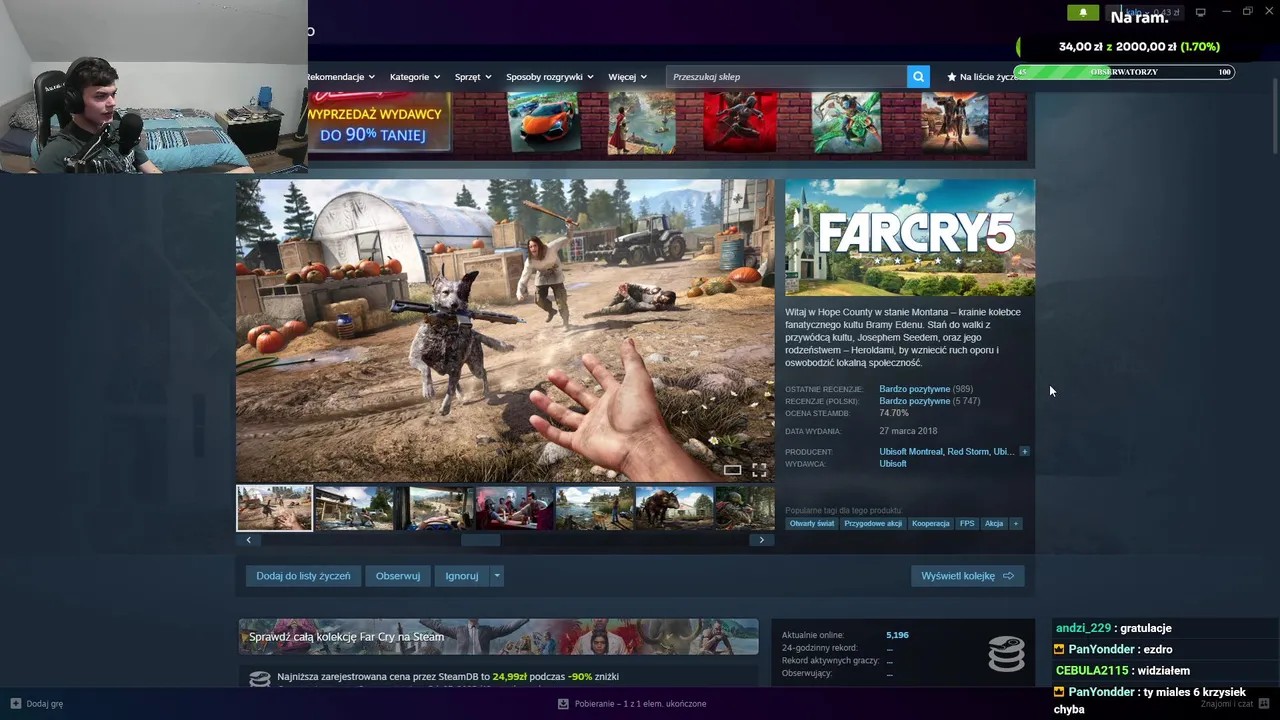1280x720 pixels.
Task: Open the Sprzęt dropdown menu
Action: [473, 77]
